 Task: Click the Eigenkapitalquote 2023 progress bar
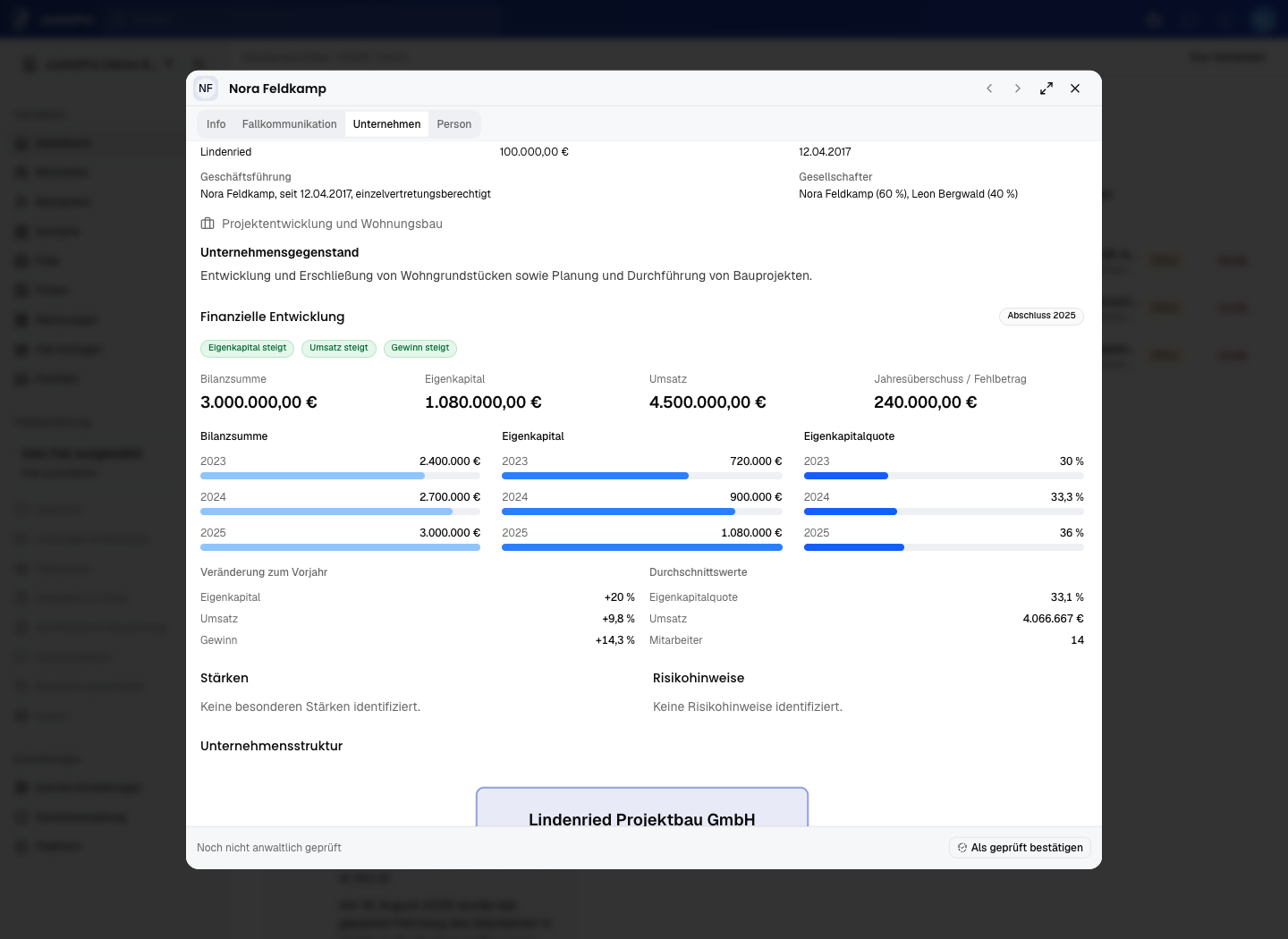944,476
